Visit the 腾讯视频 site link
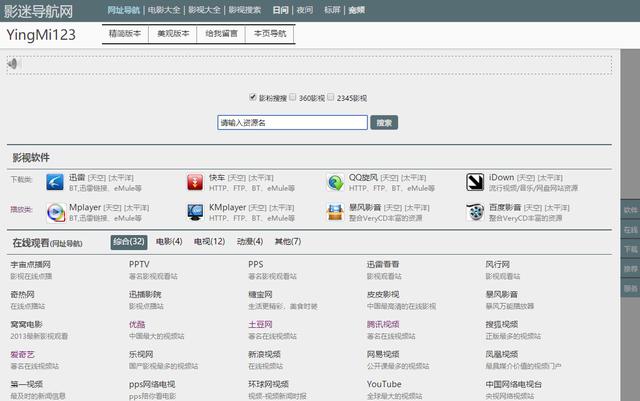The width and height of the screenshot is (640, 401). pyautogui.click(x=383, y=325)
